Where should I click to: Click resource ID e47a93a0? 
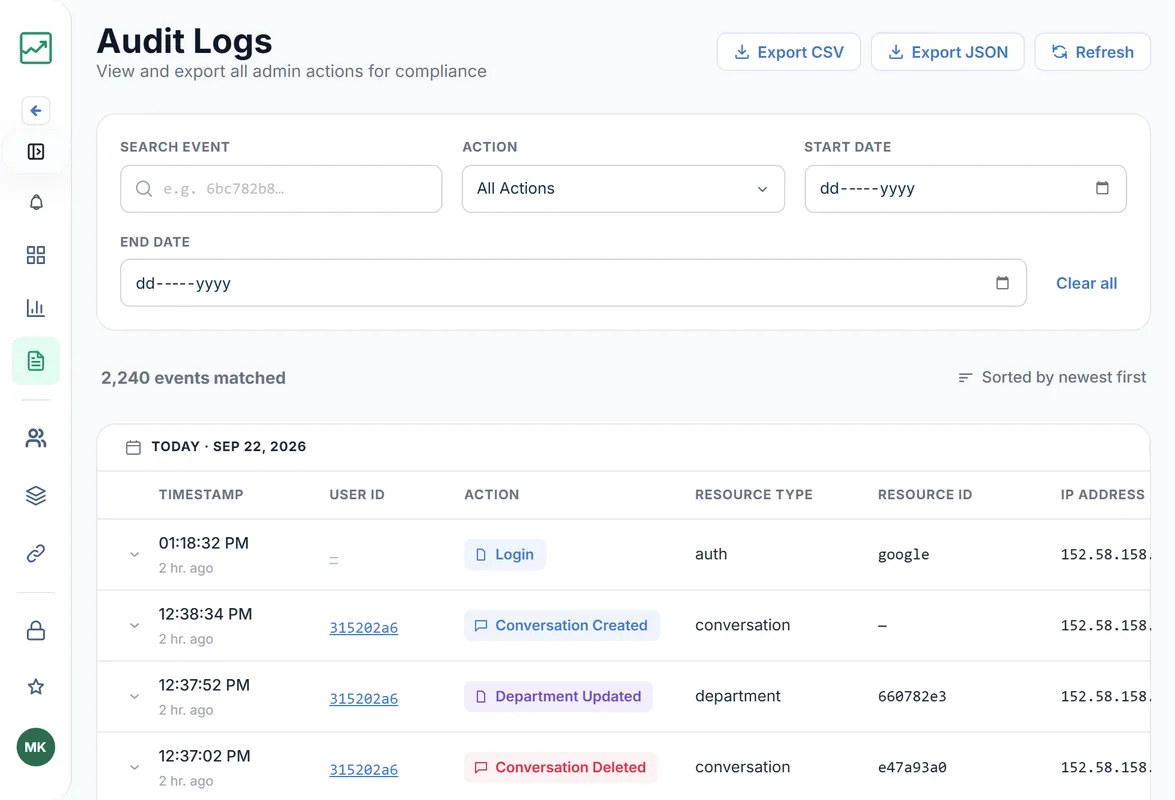click(x=912, y=768)
